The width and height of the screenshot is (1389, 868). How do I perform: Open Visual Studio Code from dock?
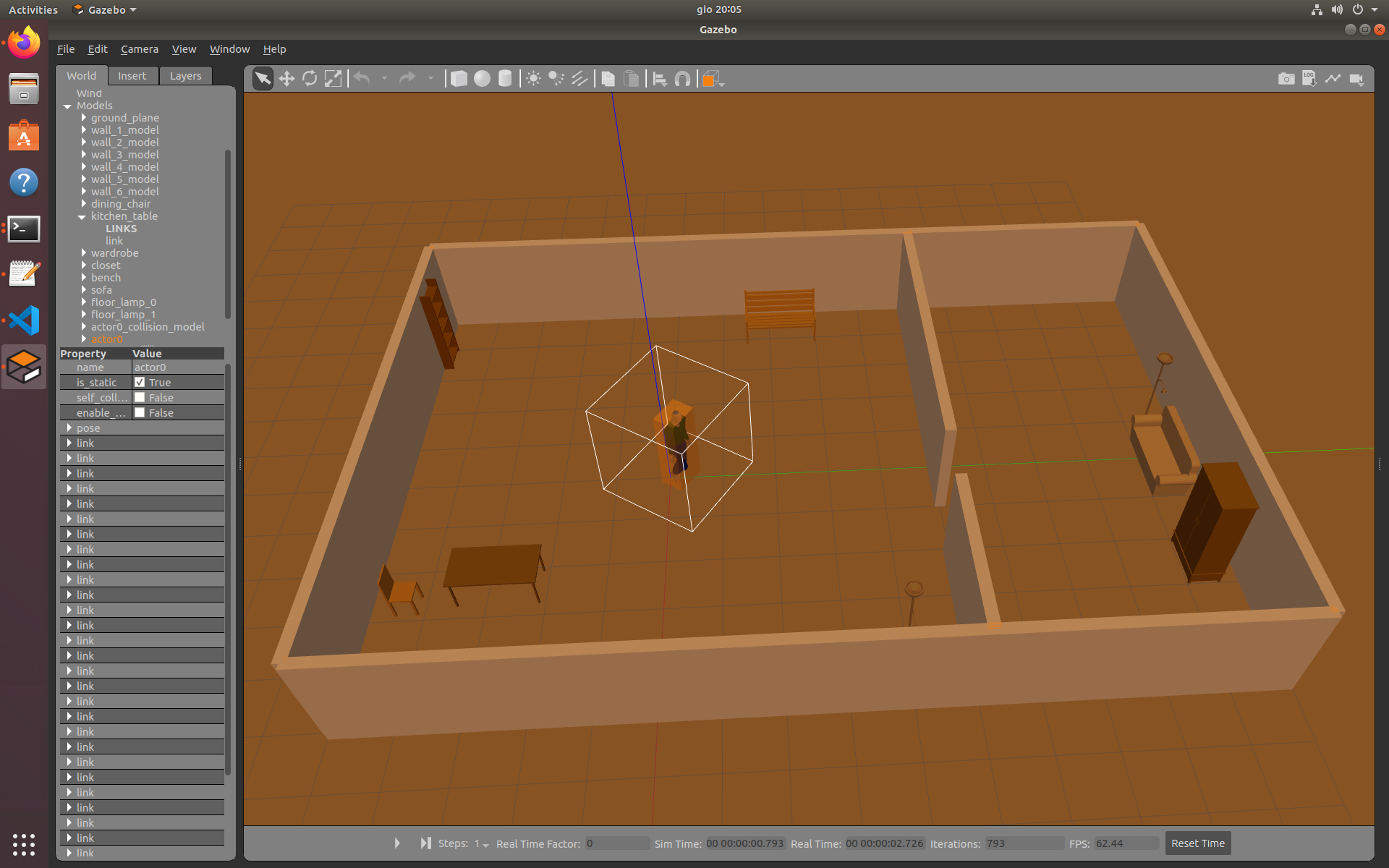tap(24, 320)
